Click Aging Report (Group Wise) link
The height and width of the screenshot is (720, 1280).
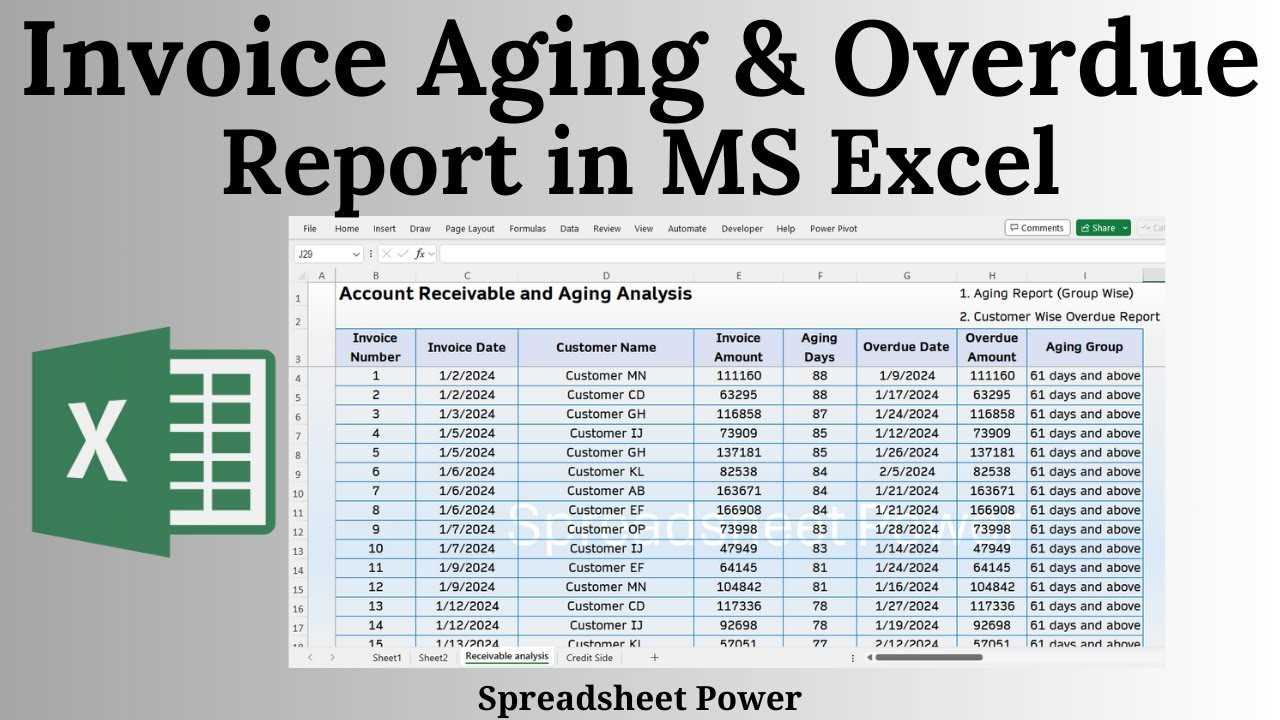point(1046,294)
